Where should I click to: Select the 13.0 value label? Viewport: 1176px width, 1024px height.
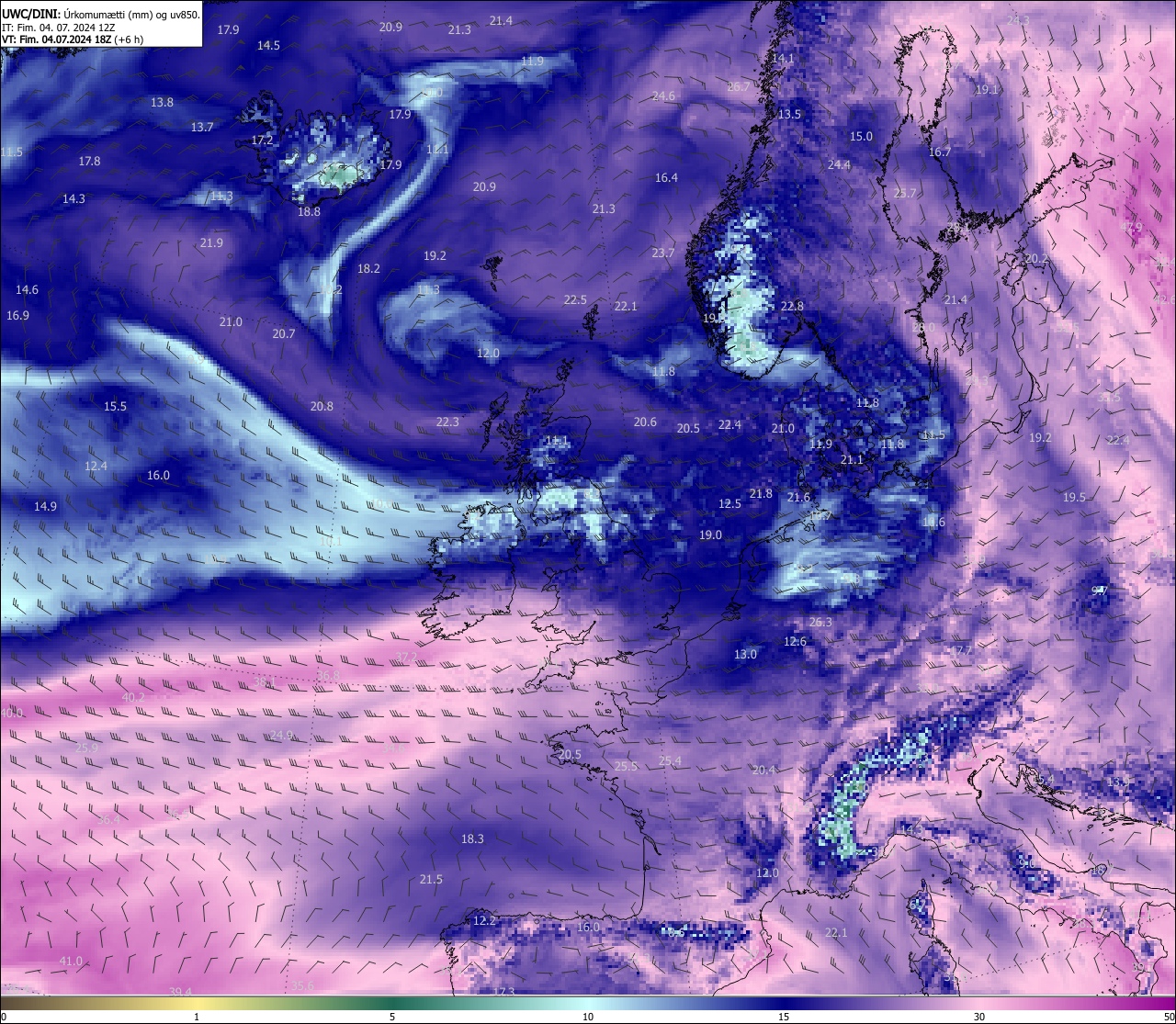745,655
